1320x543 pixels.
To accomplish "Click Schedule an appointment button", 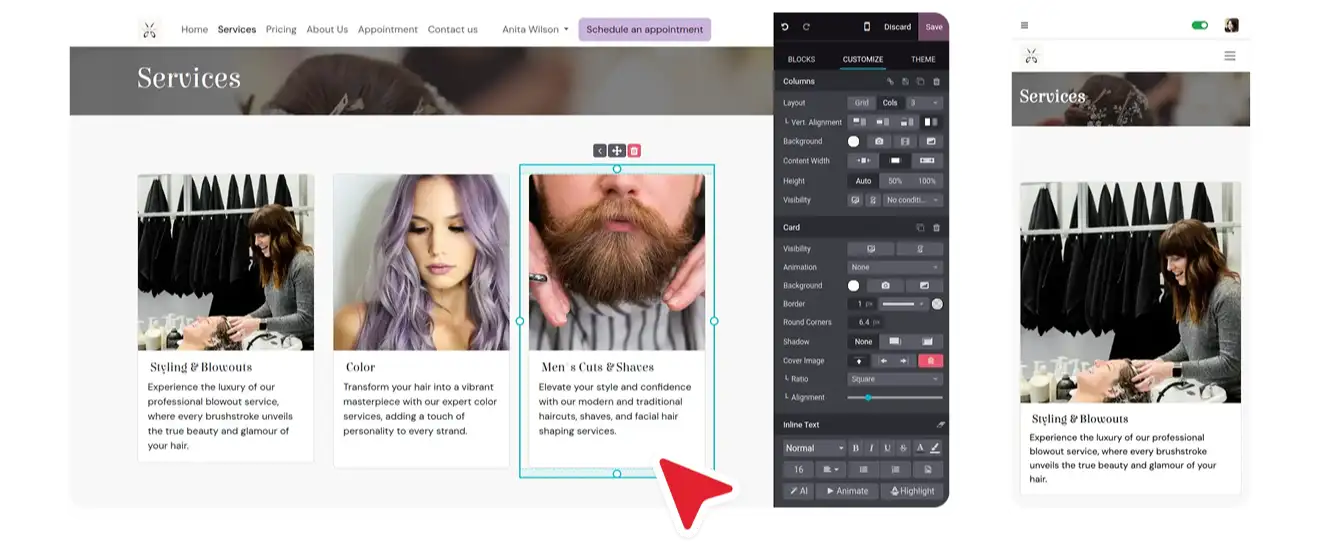I will point(644,30).
